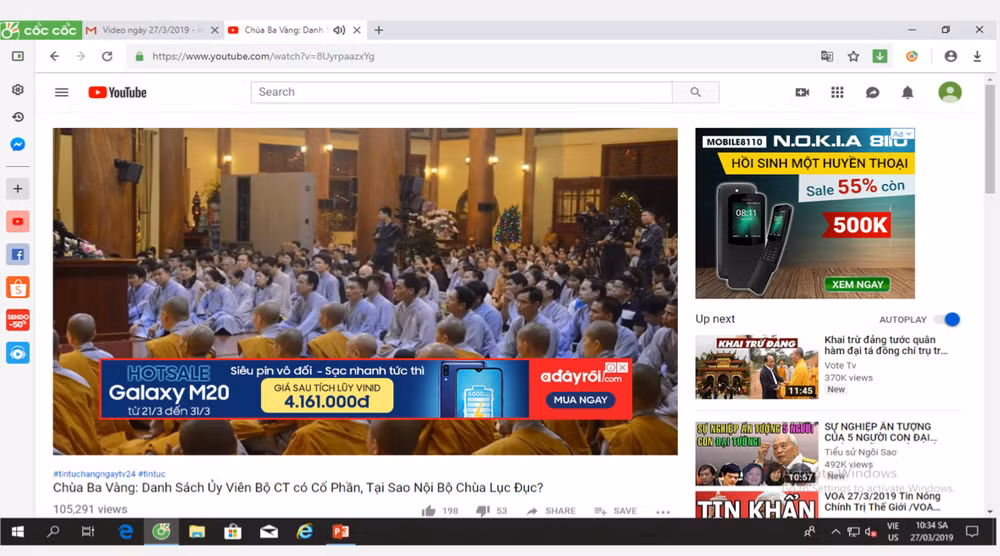Open PowerPoint from the taskbar
This screenshot has width=1000, height=556.
[x=341, y=532]
